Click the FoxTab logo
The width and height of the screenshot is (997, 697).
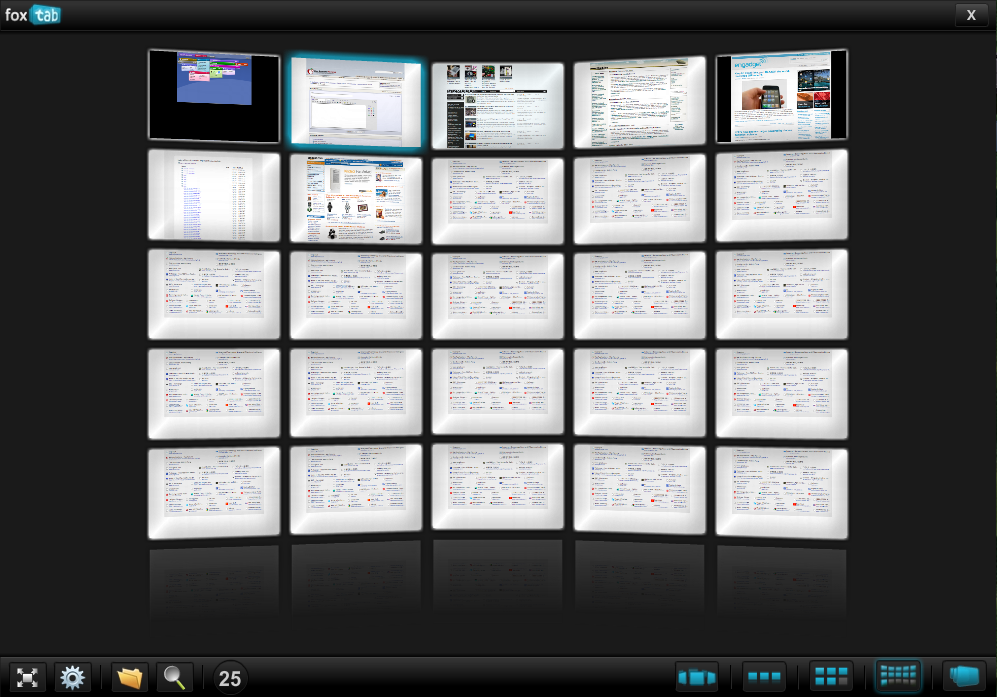coord(32,15)
